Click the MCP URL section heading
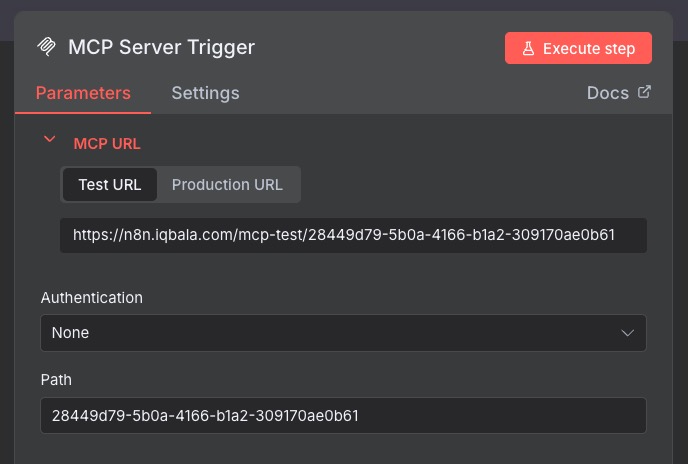 tap(107, 143)
